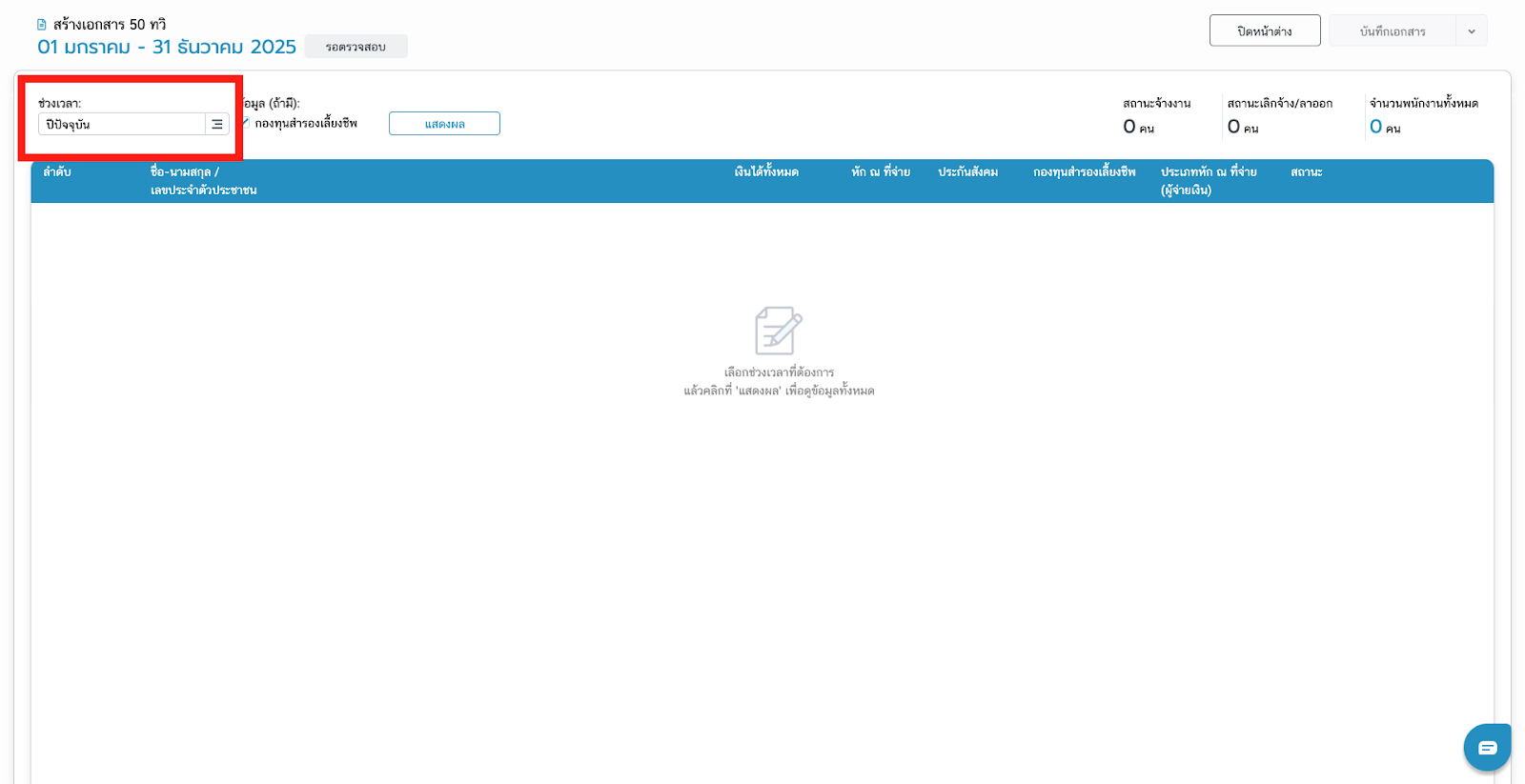Click the ปิดหน้าต่าง button
1525x784 pixels.
1264,31
